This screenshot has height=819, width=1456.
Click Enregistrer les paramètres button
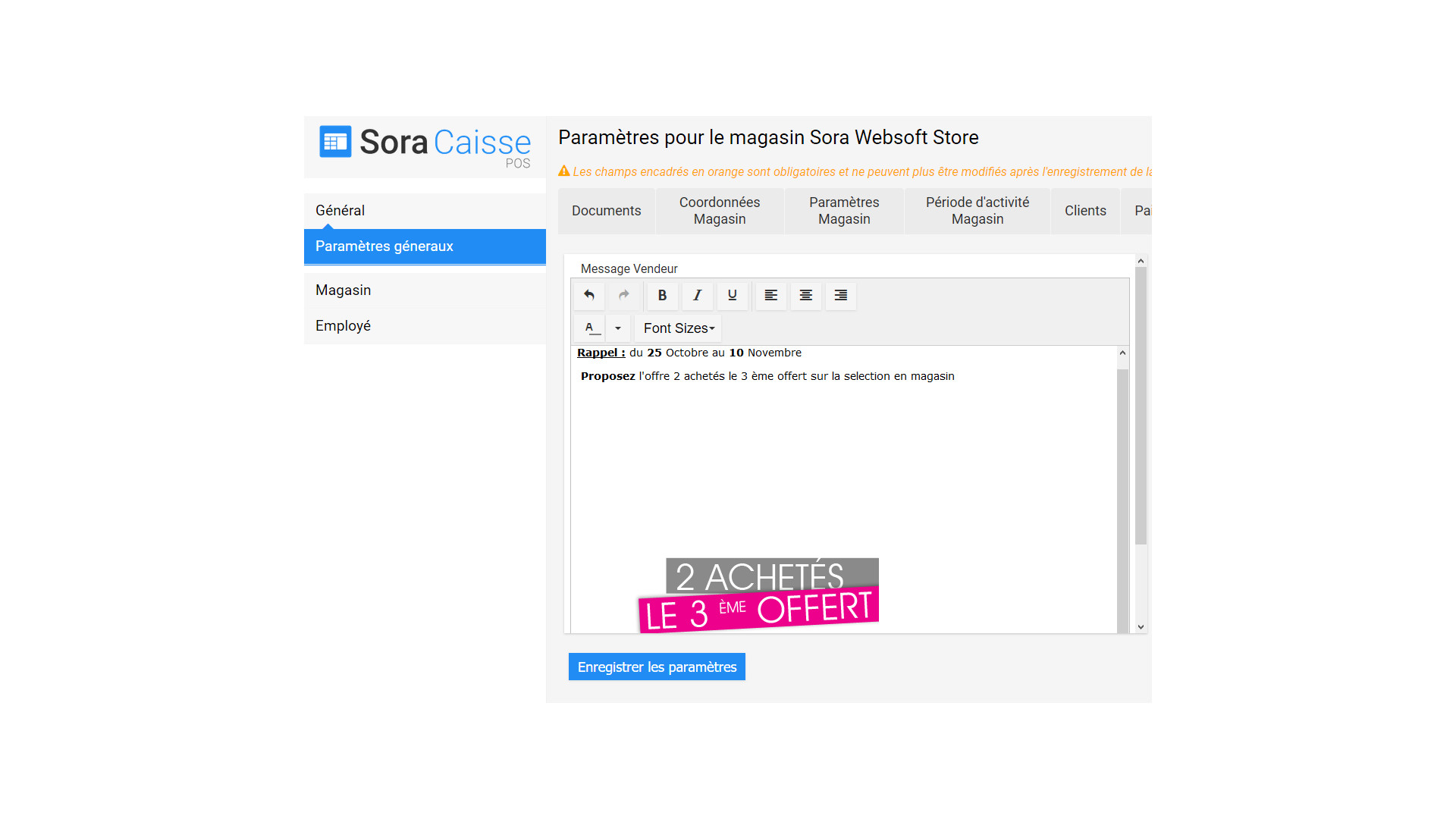pyautogui.click(x=657, y=667)
